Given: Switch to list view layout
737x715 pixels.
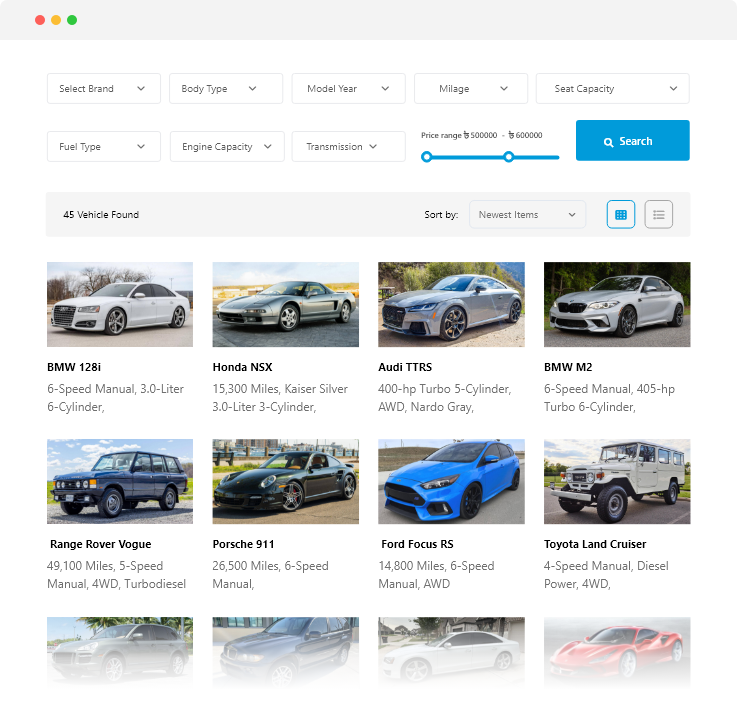Looking at the screenshot, I should 659,214.
